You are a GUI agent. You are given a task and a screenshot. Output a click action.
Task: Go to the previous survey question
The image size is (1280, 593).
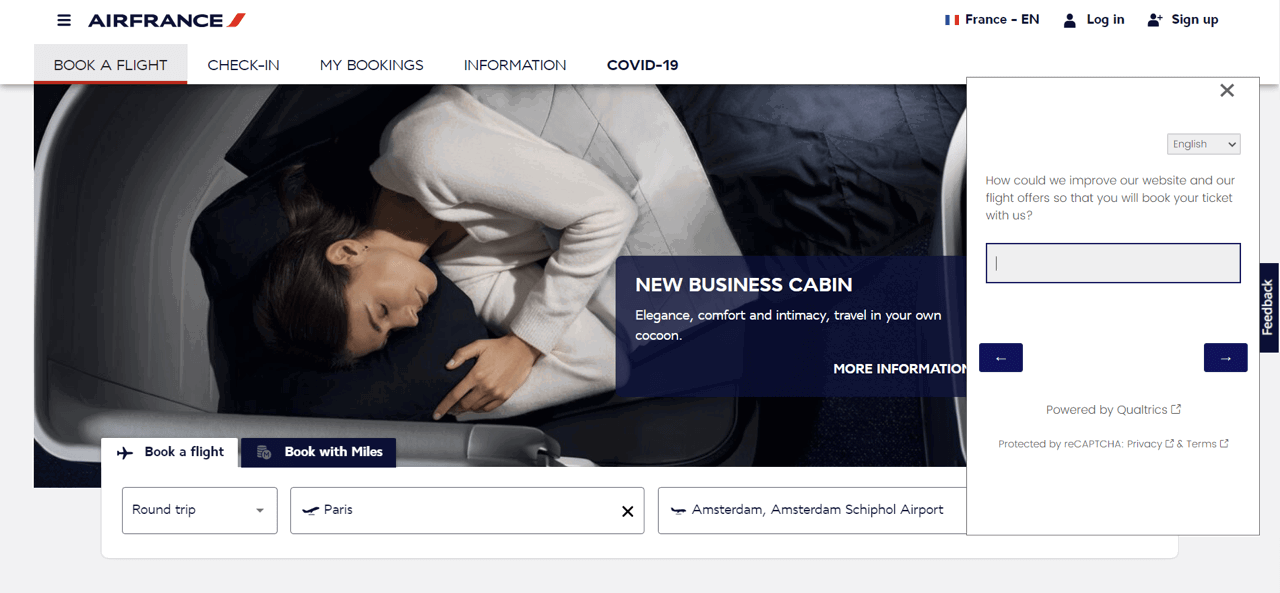pos(1001,358)
